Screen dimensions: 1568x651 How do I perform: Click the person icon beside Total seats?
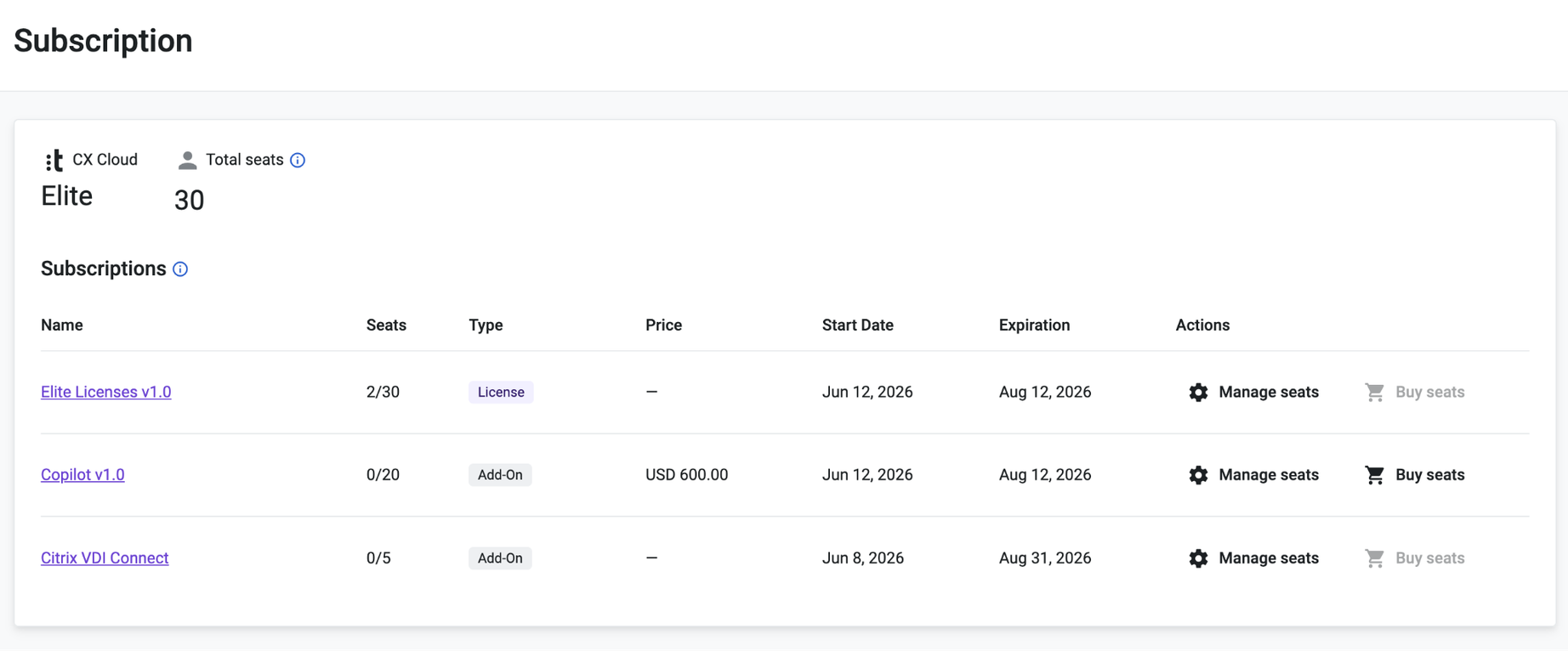tap(187, 160)
